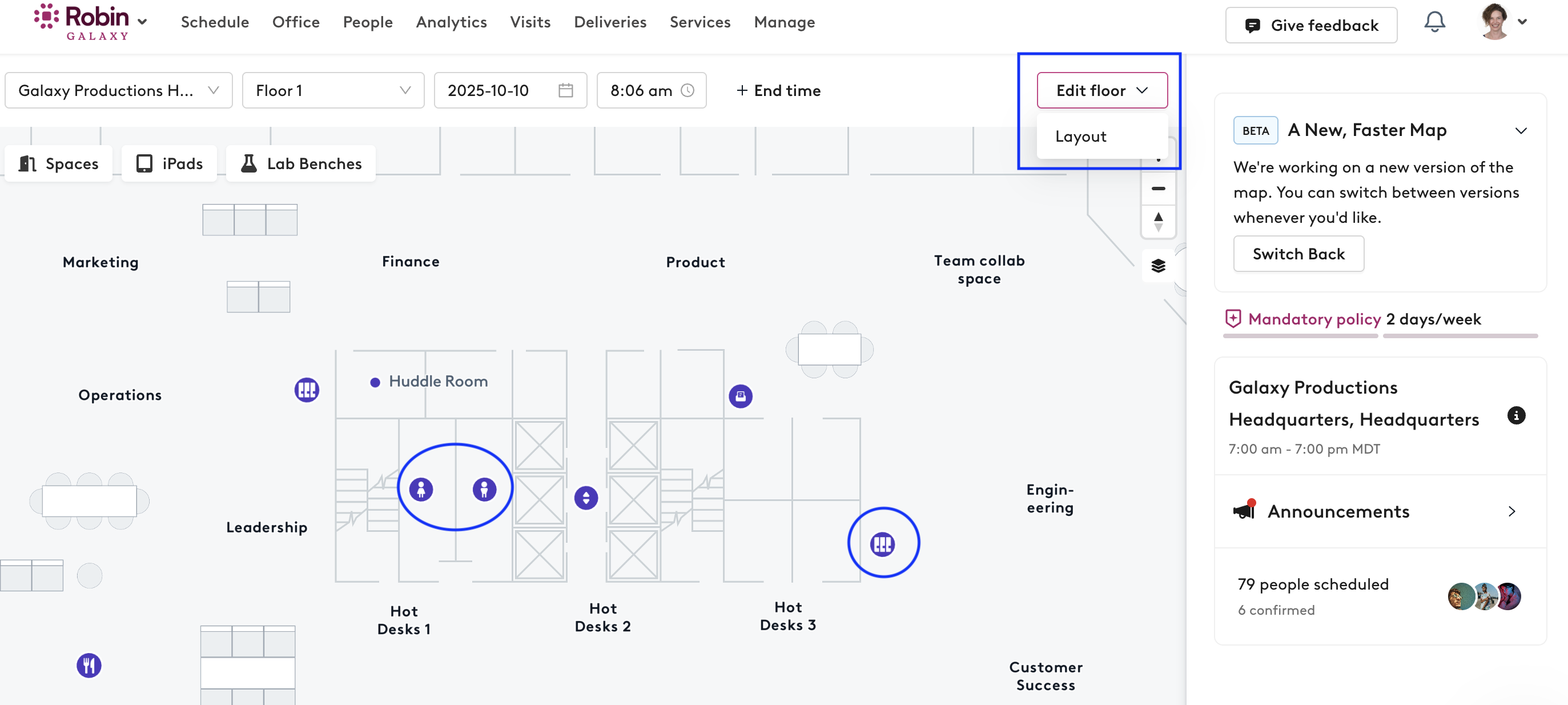Viewport: 1568px width, 705px height.
Task: Reset map orientation with compass icon
Action: click(1158, 222)
